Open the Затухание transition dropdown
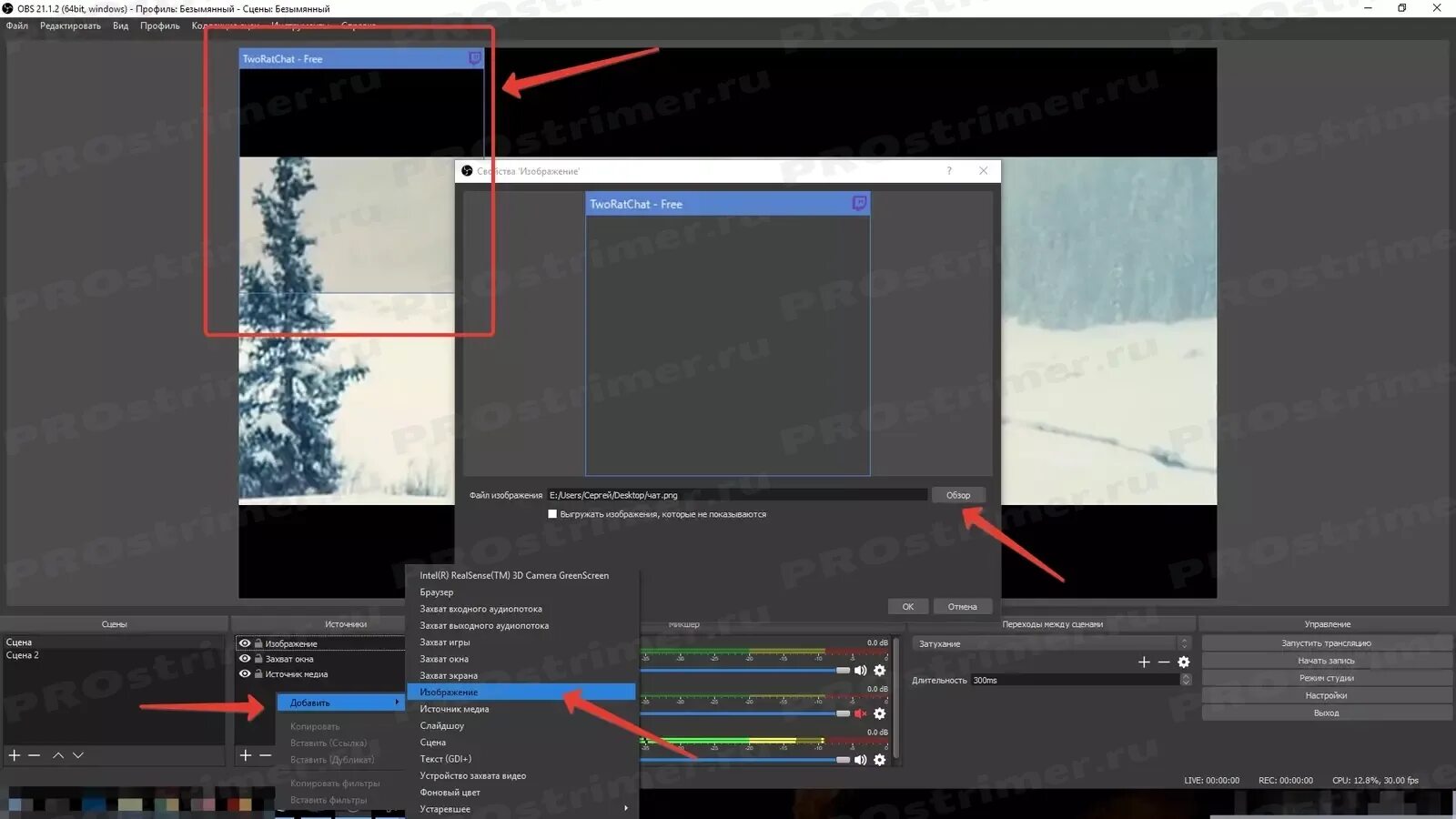 (x=1051, y=643)
